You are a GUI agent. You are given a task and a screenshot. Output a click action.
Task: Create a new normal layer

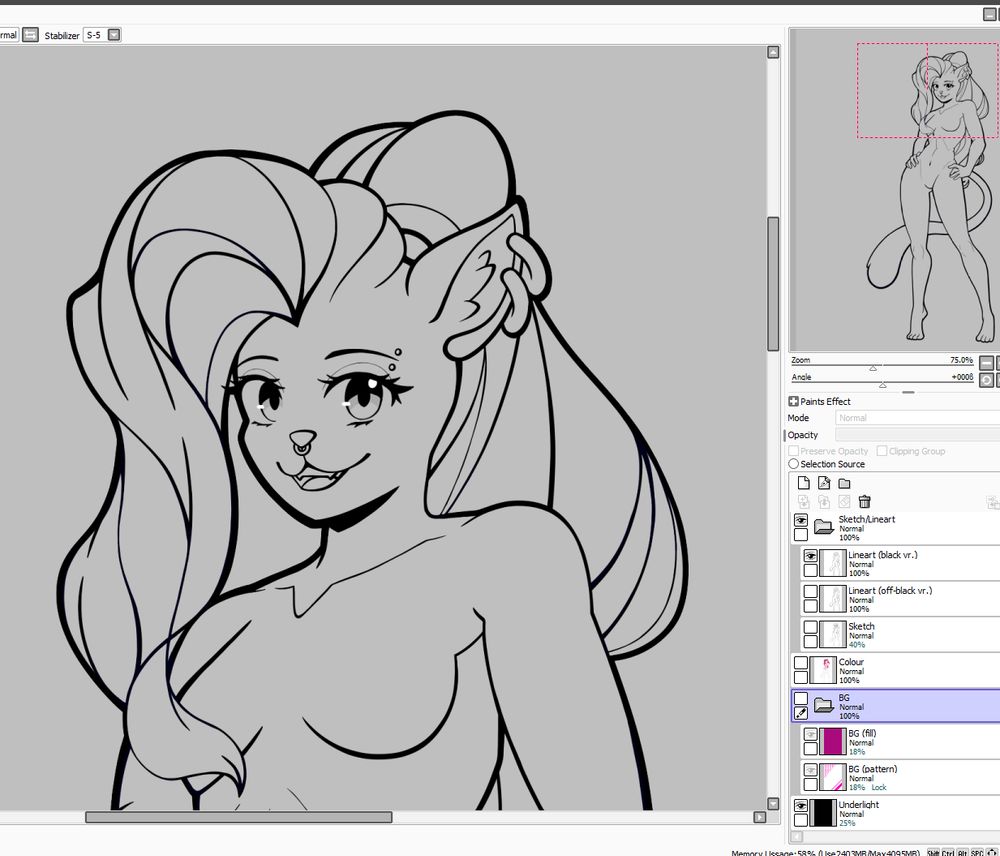pyautogui.click(x=804, y=483)
